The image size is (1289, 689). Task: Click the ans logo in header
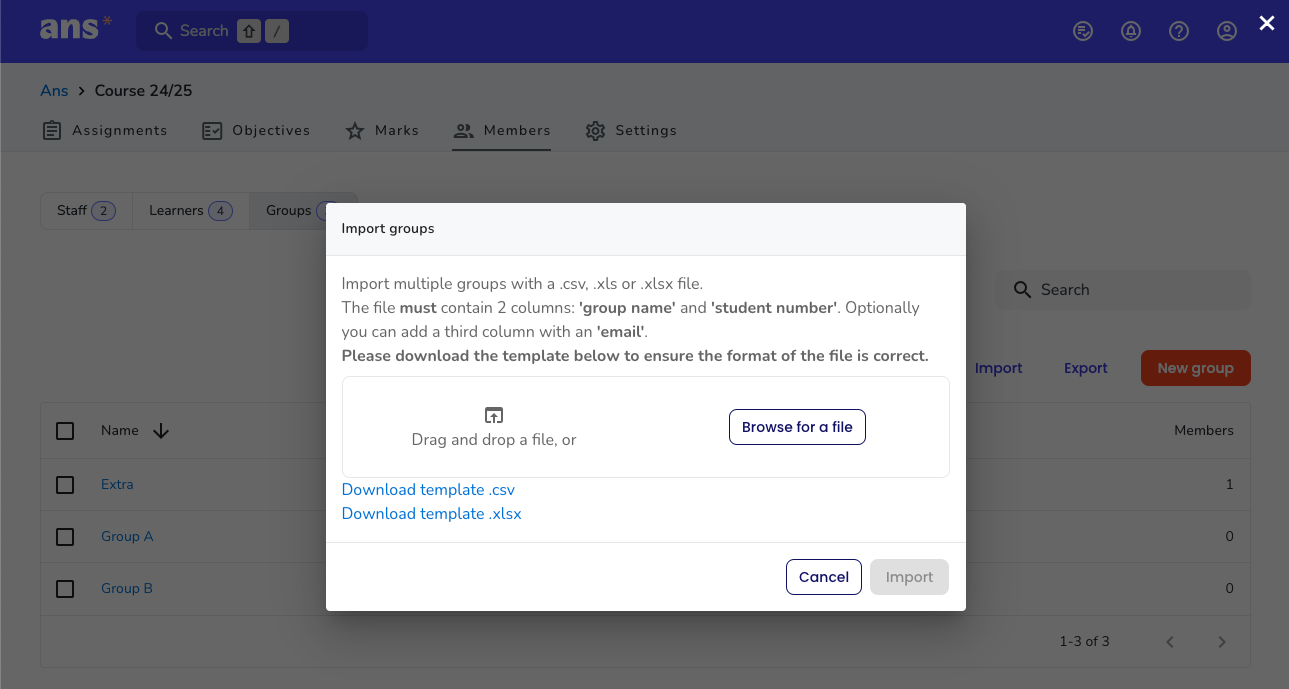[x=75, y=28]
